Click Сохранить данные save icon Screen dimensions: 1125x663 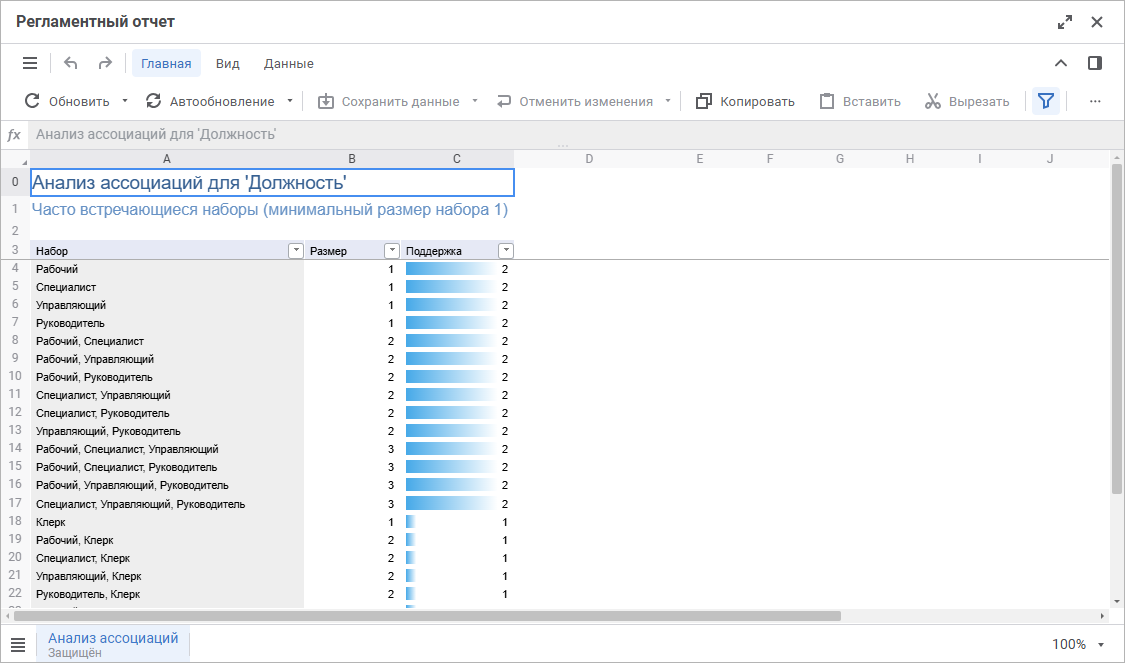coord(326,101)
